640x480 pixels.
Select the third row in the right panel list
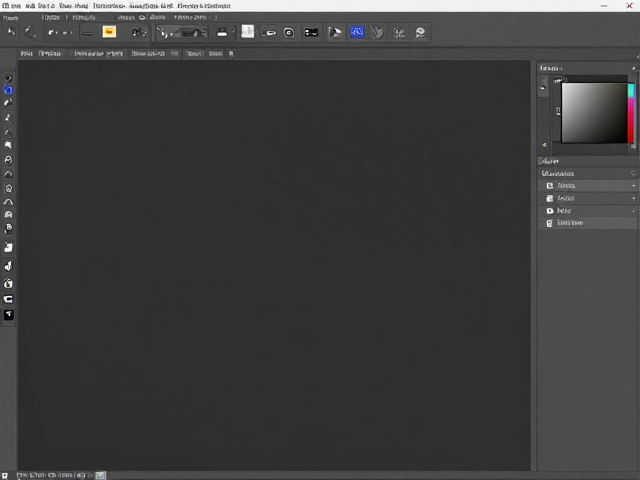(588, 211)
